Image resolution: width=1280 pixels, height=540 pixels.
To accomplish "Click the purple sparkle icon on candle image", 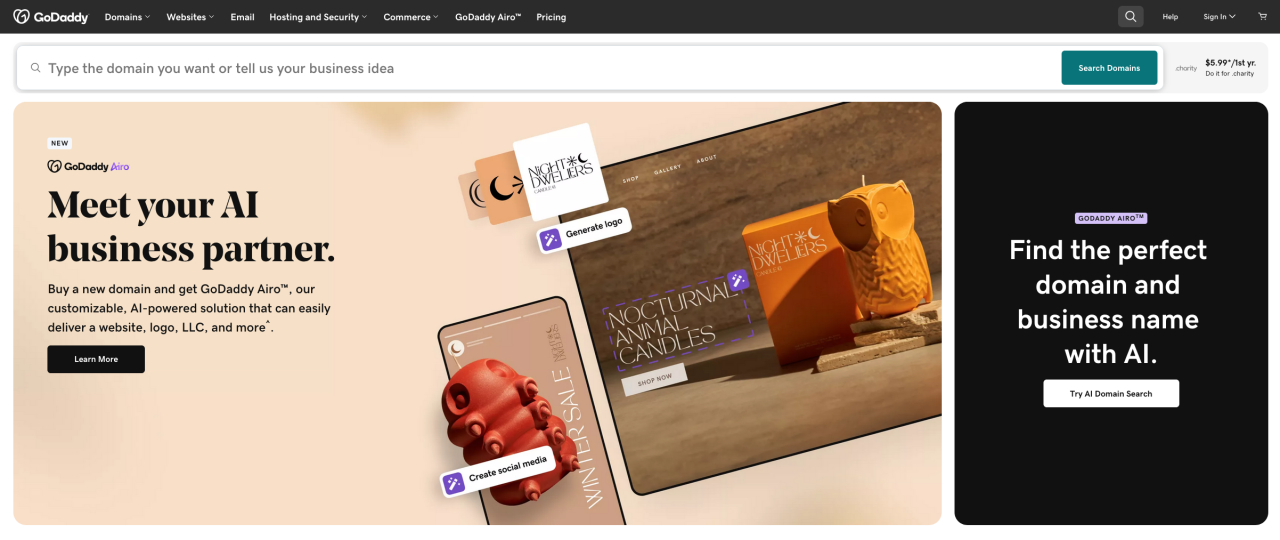I will pos(738,281).
